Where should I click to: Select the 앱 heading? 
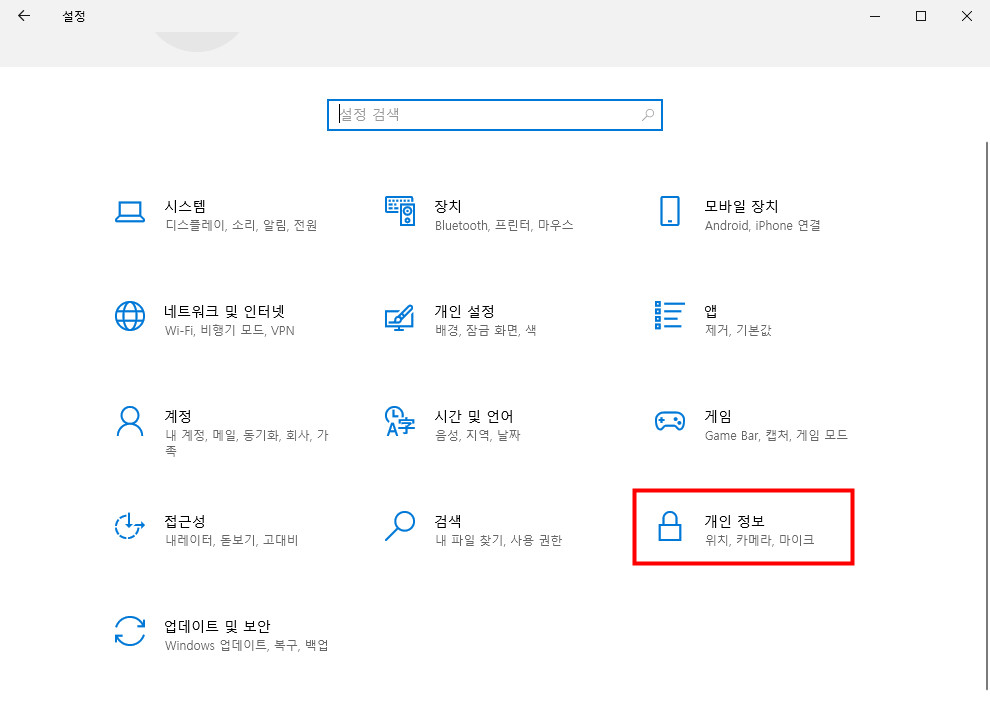click(711, 311)
